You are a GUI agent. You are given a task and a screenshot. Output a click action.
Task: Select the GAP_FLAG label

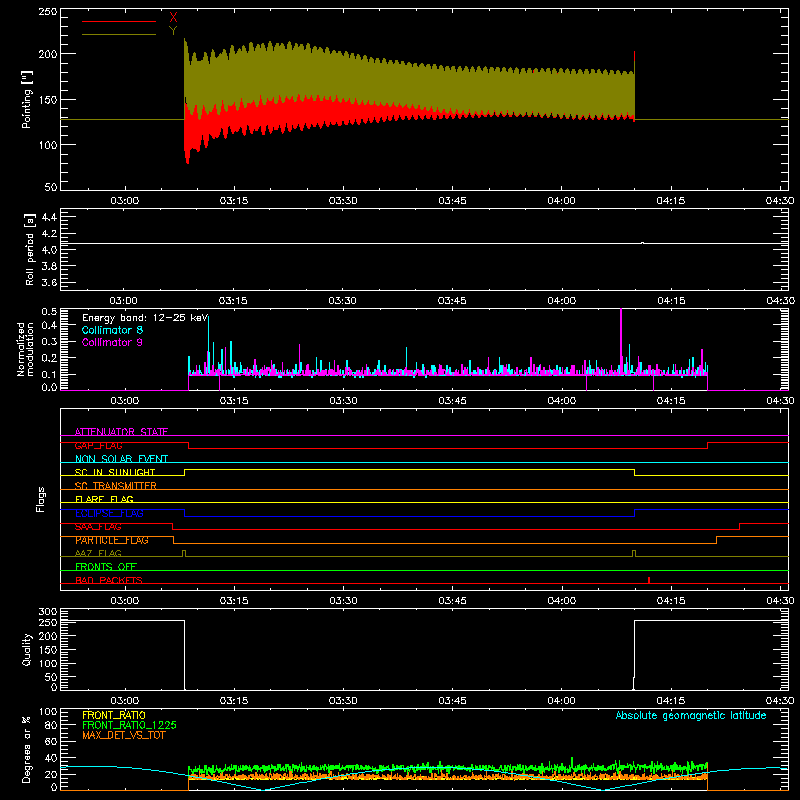click(x=98, y=445)
